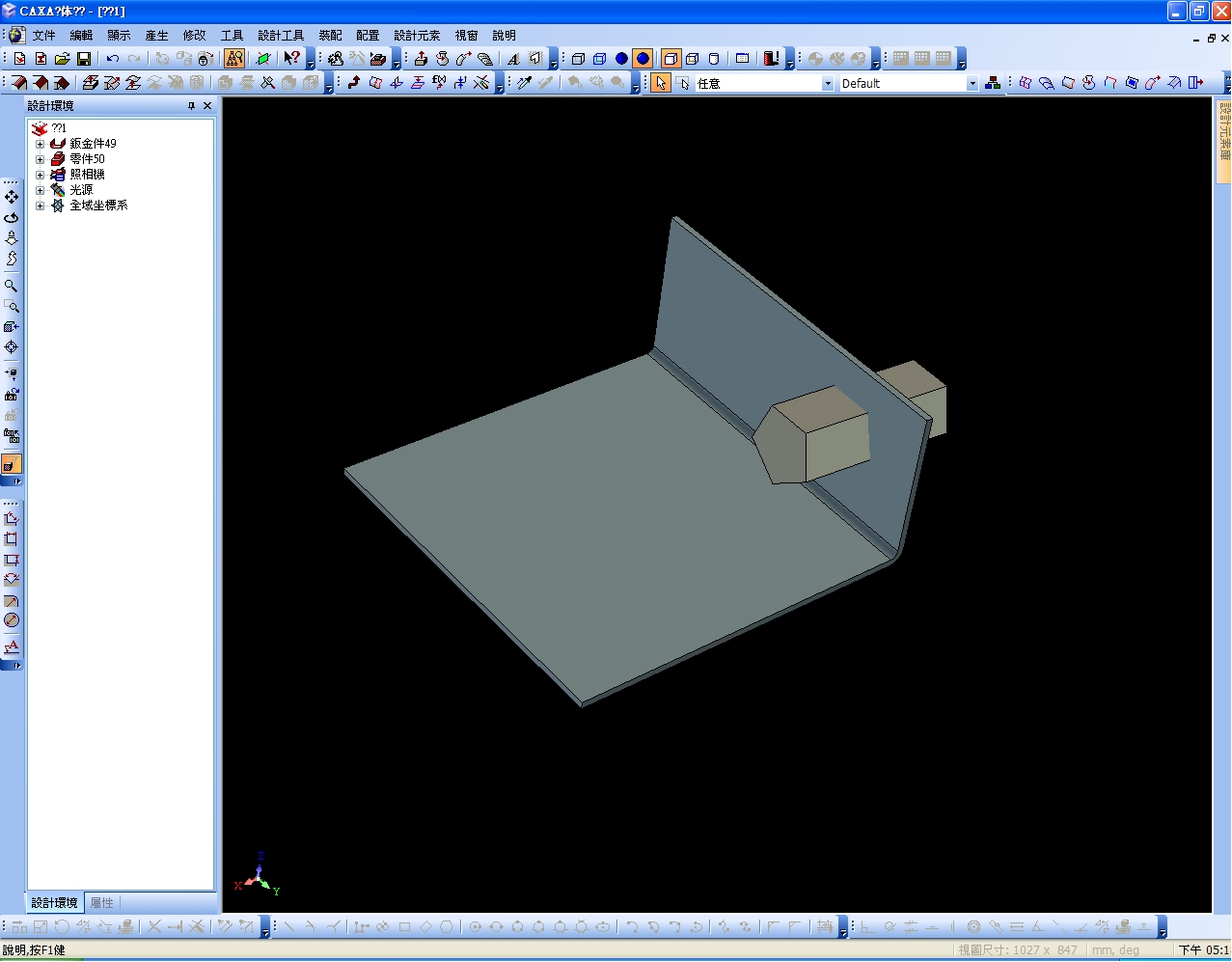
Task: Undo the last action
Action: pos(113,59)
